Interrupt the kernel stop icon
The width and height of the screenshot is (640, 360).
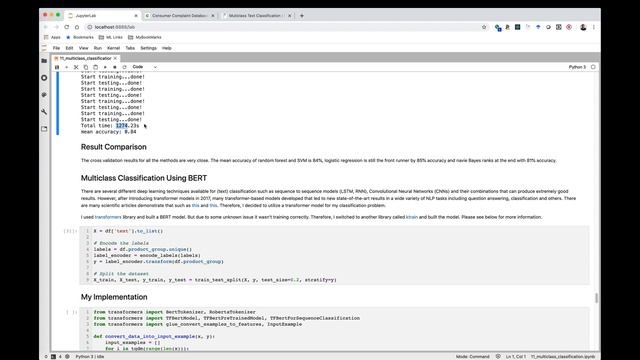tap(115, 67)
